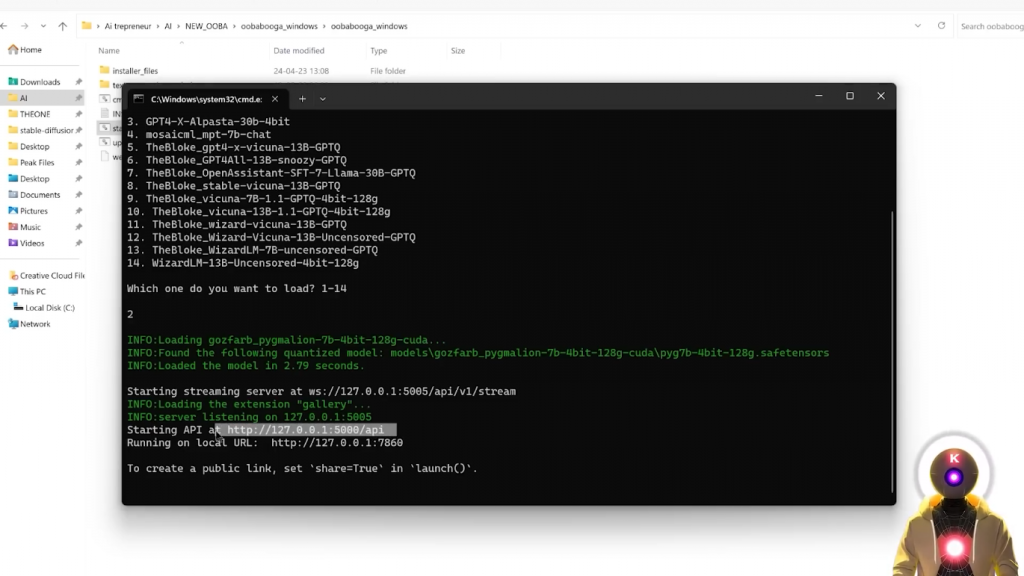Click the 'Ai trepreneur' breadcrumb
Viewport: 1024px width, 576px height.
127,26
